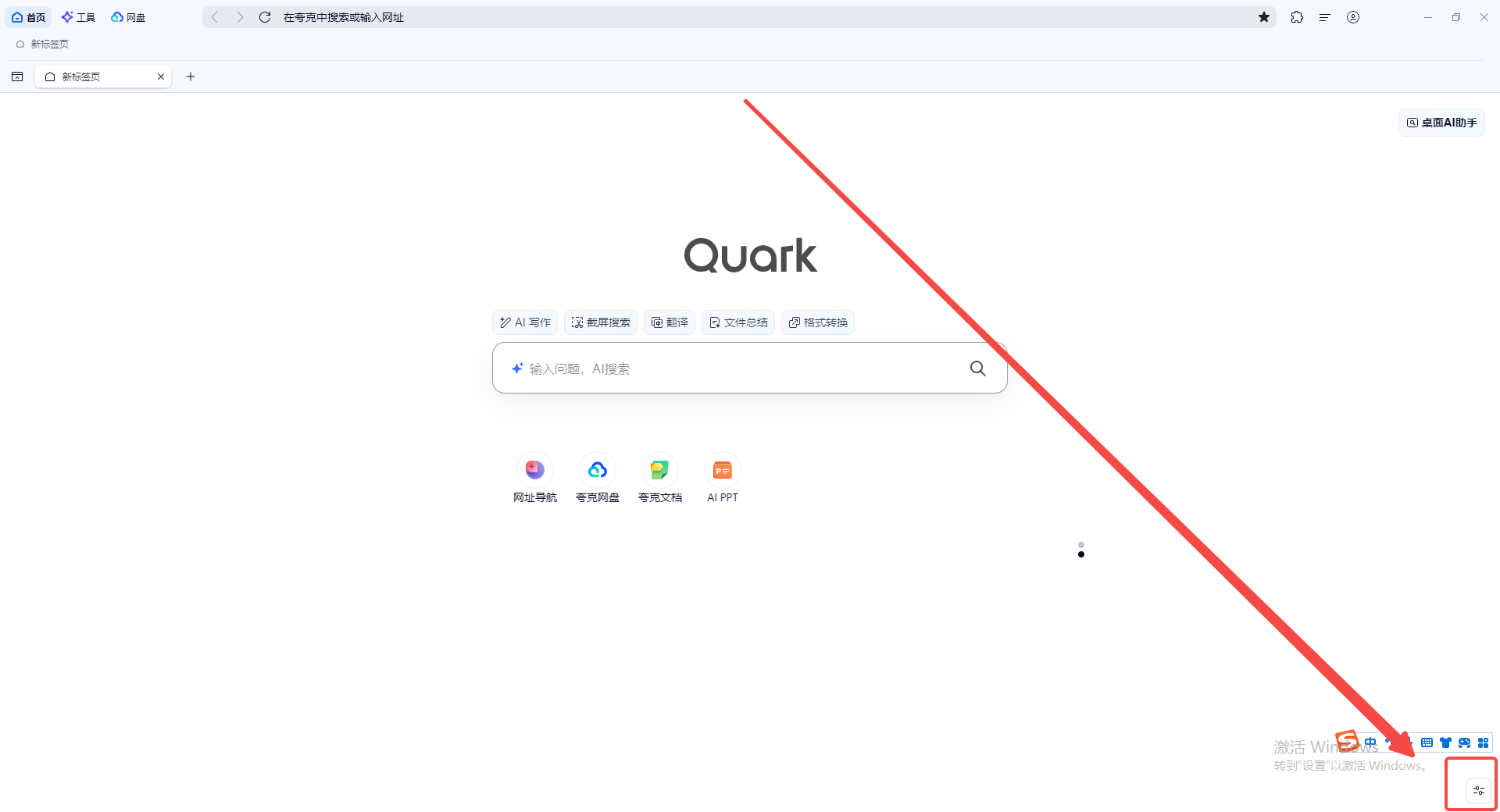Open the 夸克网盘 cloud drive shortcut

click(598, 479)
